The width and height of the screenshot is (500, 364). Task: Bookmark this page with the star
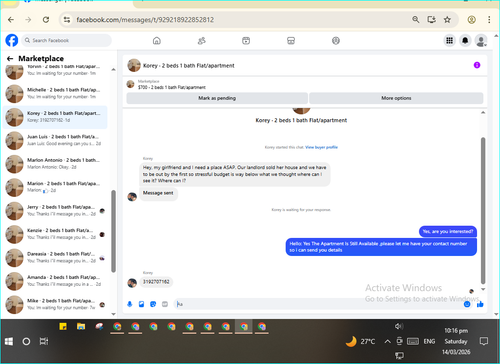pyautogui.click(x=447, y=20)
